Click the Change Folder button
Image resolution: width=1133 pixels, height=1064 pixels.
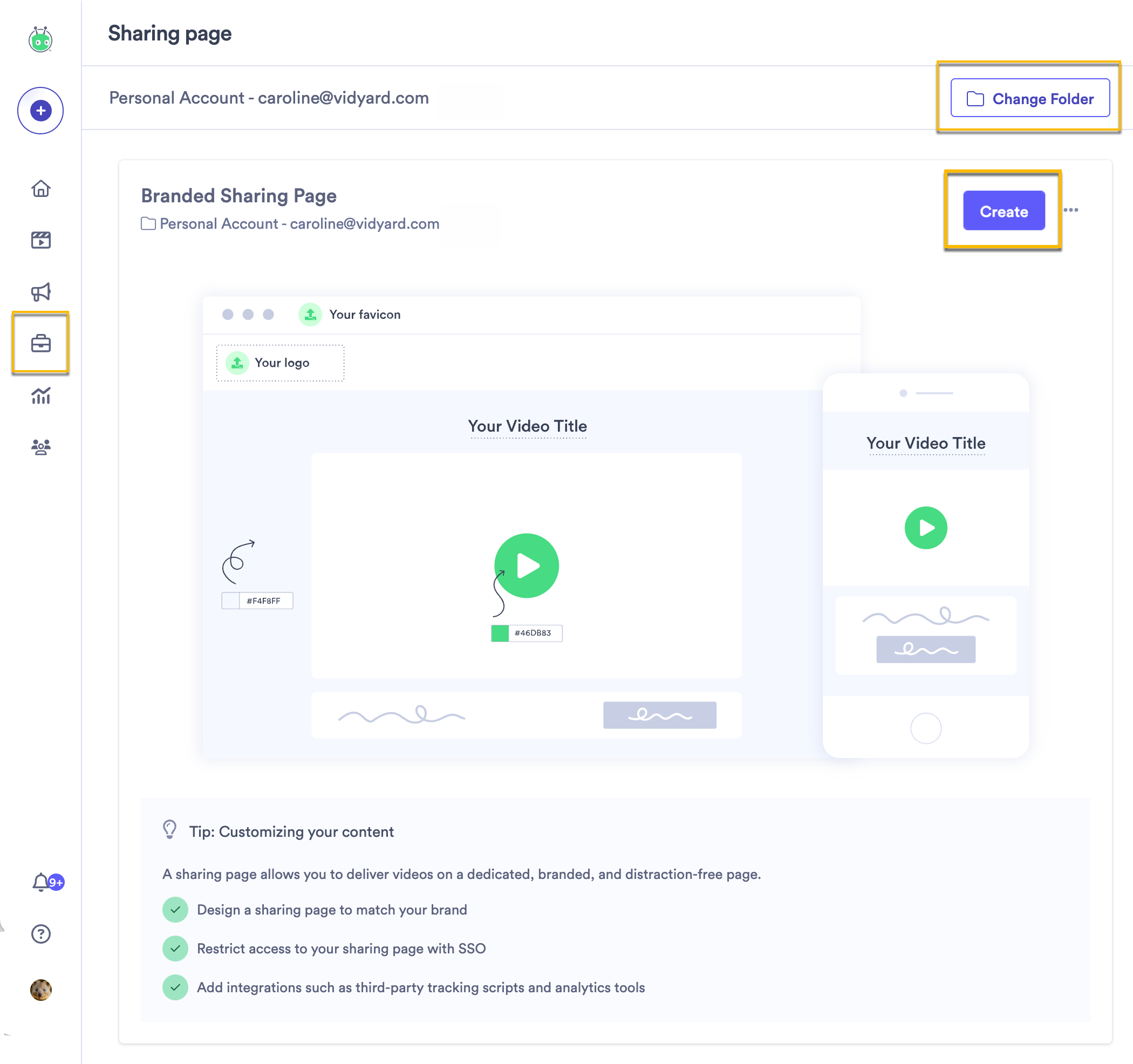[x=1030, y=98]
